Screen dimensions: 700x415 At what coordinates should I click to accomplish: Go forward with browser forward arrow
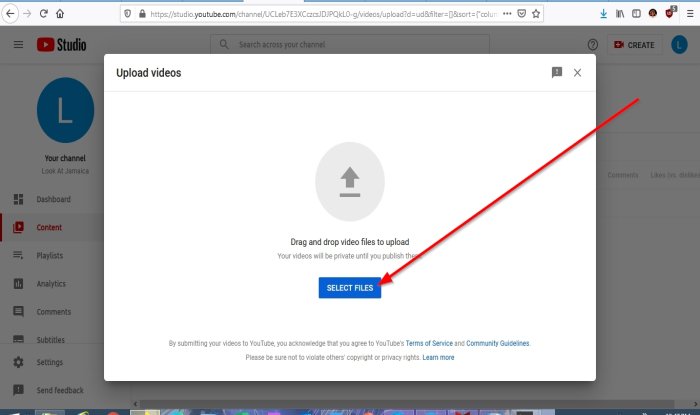tap(27, 14)
